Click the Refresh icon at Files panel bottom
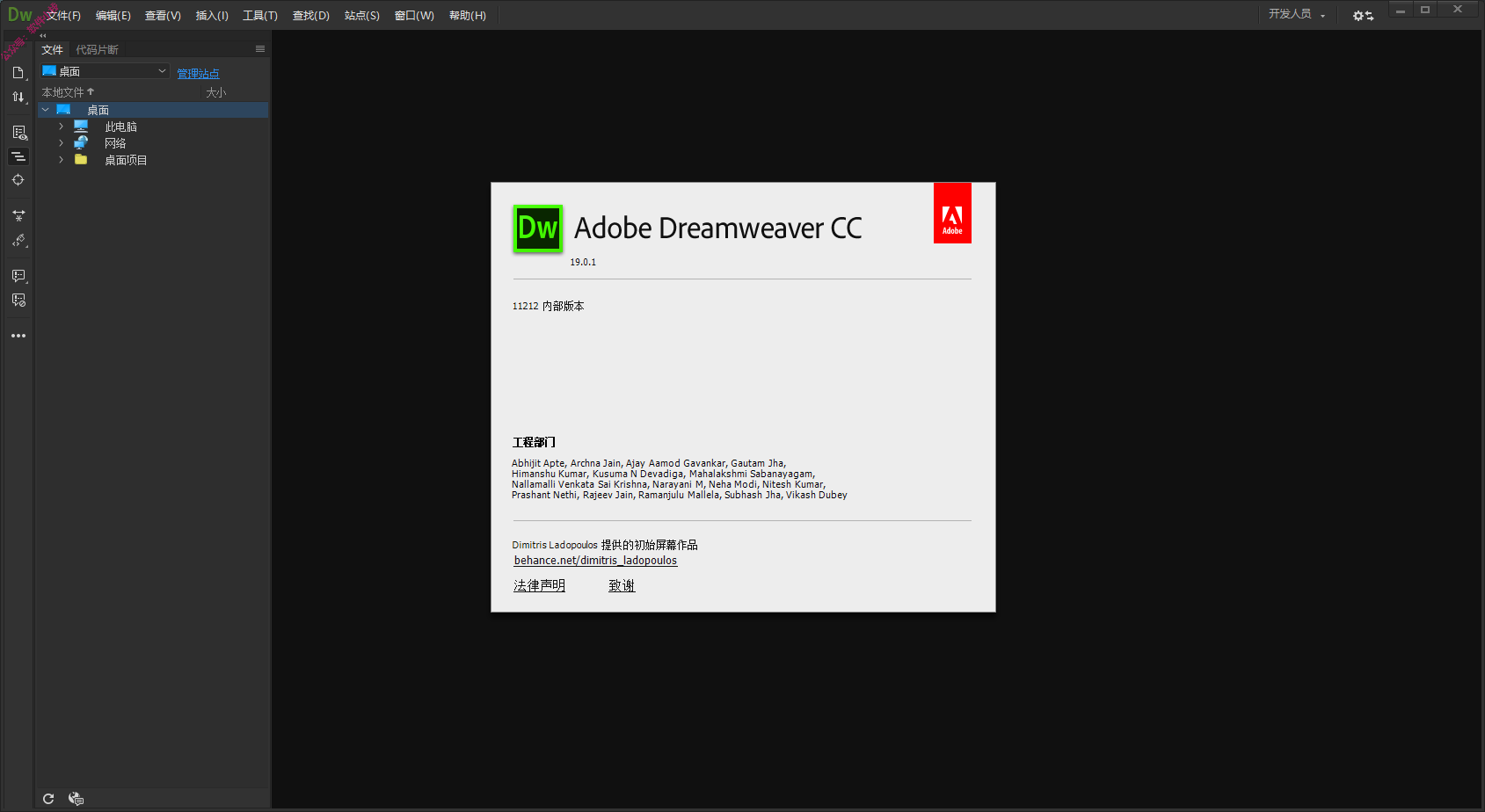 (48, 799)
